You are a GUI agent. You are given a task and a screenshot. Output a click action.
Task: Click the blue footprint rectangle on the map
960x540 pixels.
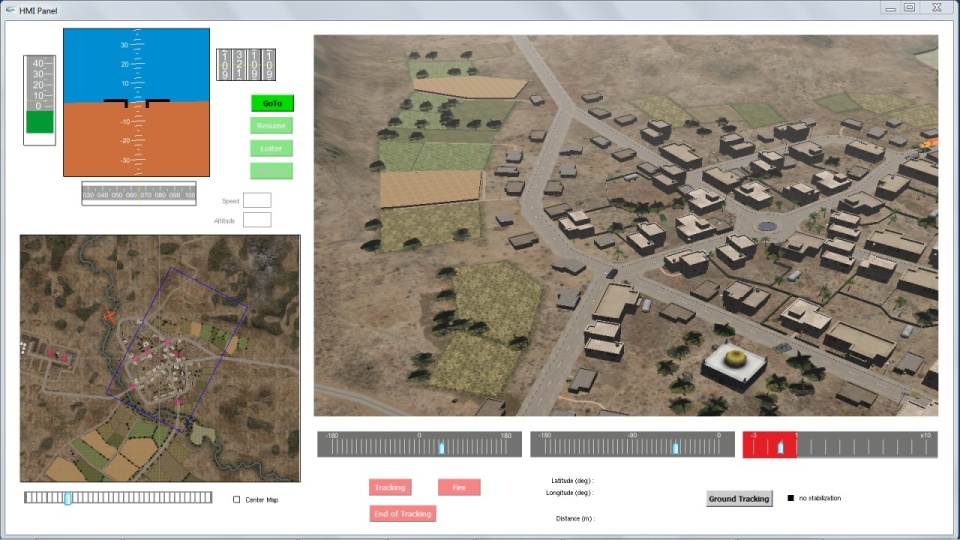point(177,350)
